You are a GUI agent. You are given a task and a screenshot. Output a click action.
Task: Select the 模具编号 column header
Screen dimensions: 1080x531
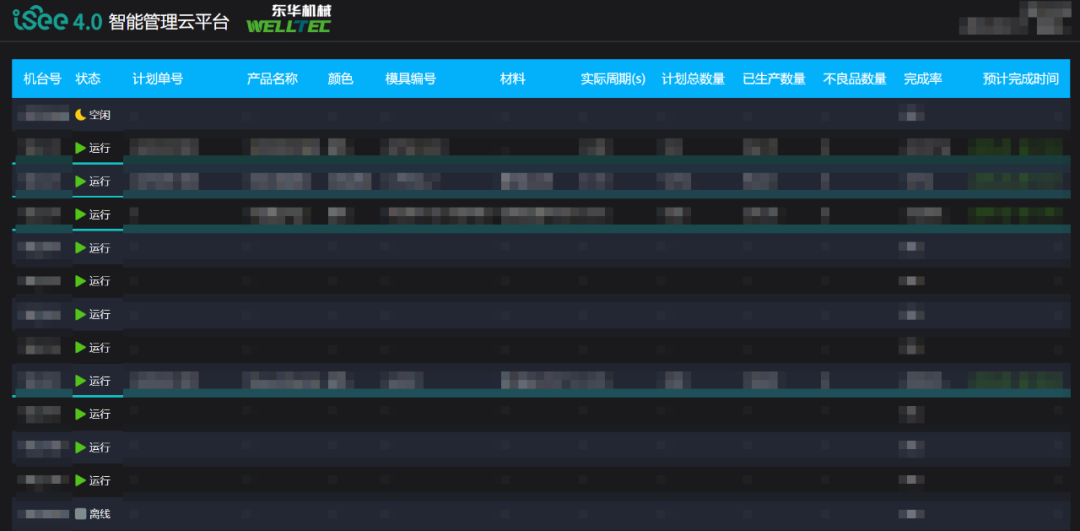[x=410, y=79]
